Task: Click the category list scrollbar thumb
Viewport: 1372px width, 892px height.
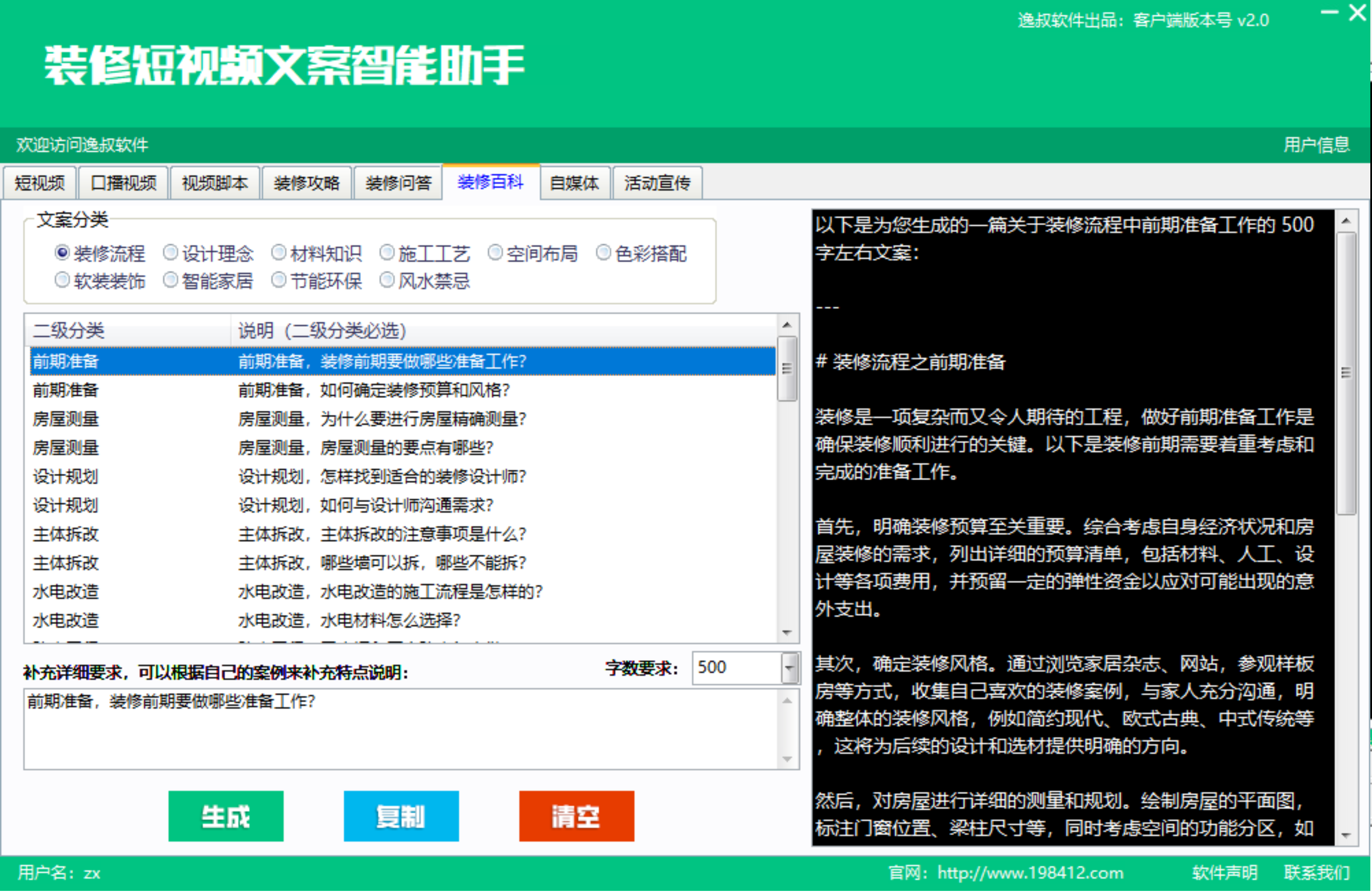Action: (x=788, y=369)
